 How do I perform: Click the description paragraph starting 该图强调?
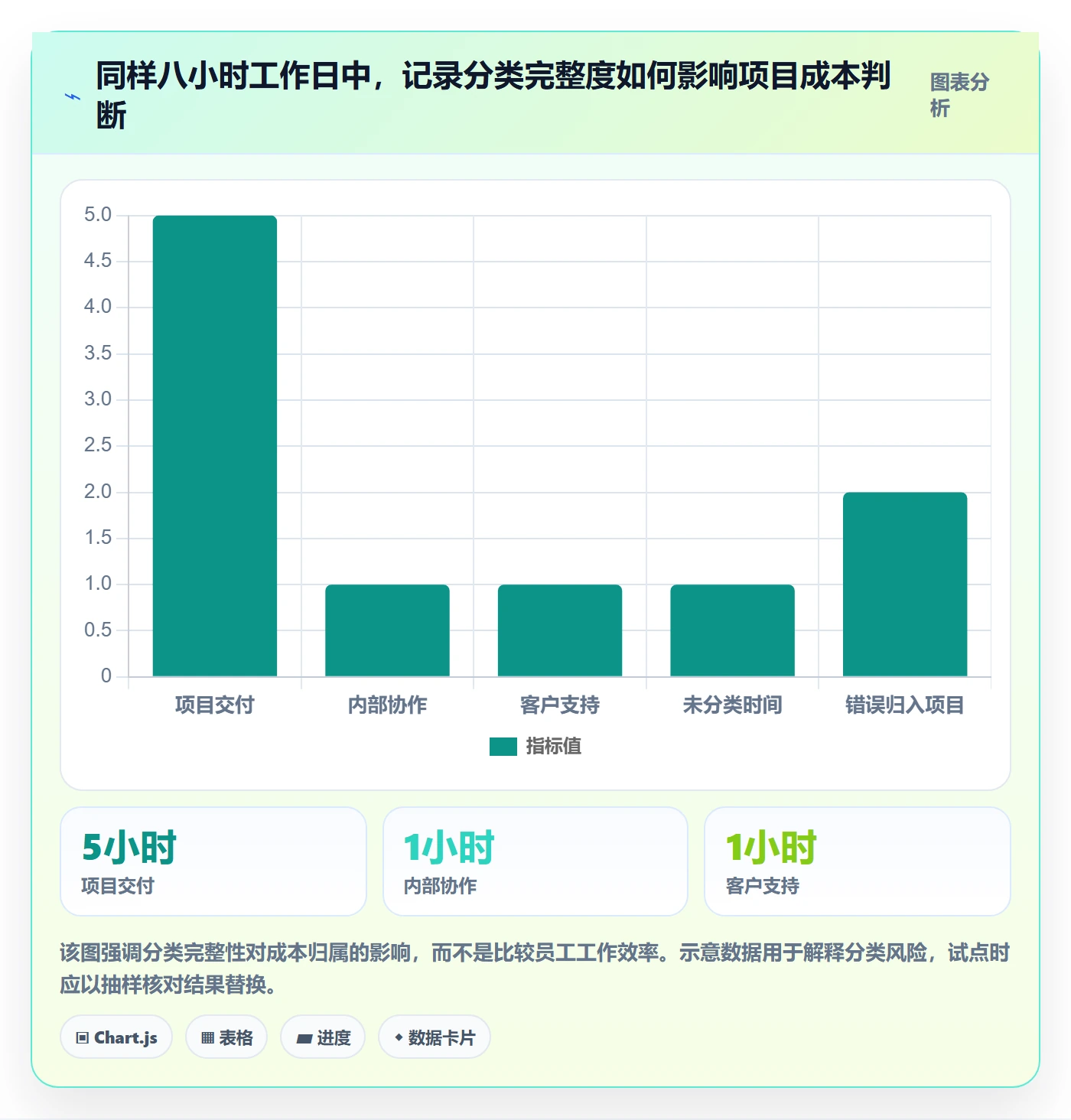coord(535,969)
